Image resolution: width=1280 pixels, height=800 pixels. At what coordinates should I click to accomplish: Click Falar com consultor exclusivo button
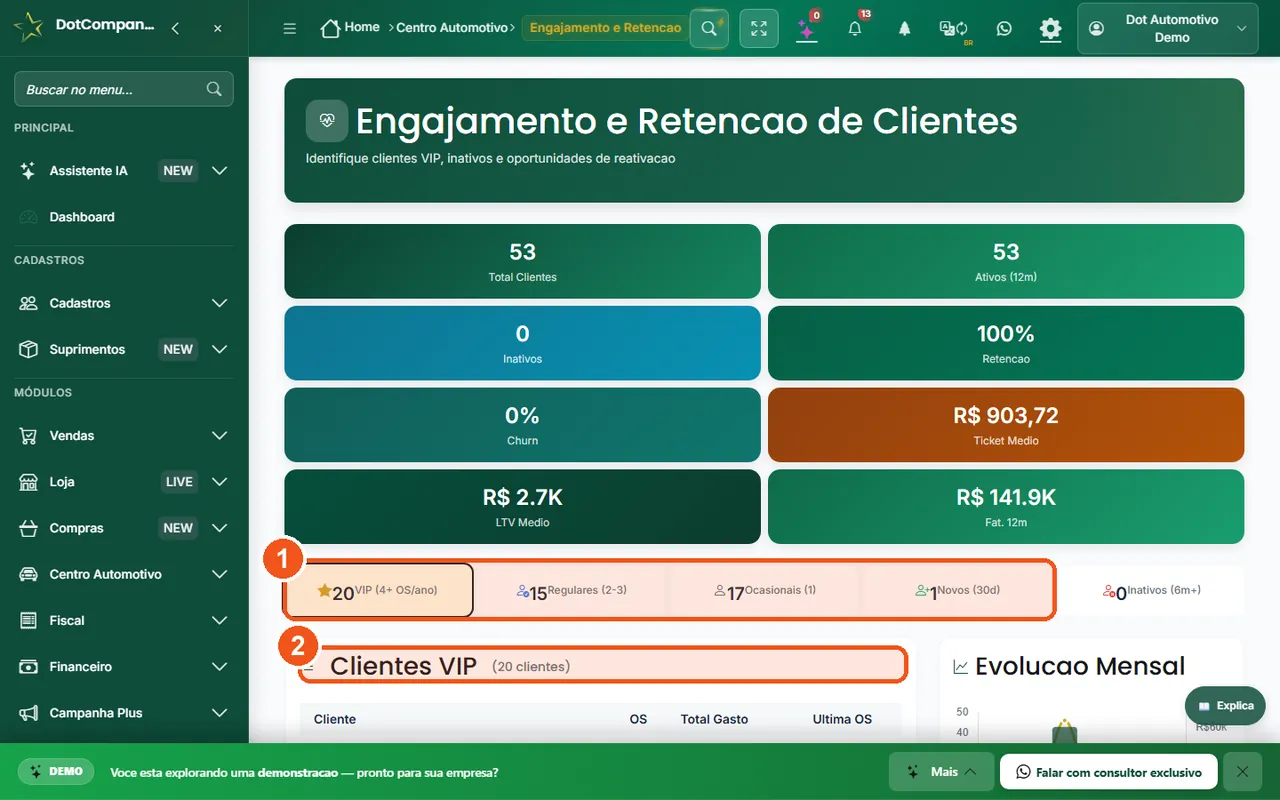coord(1108,772)
